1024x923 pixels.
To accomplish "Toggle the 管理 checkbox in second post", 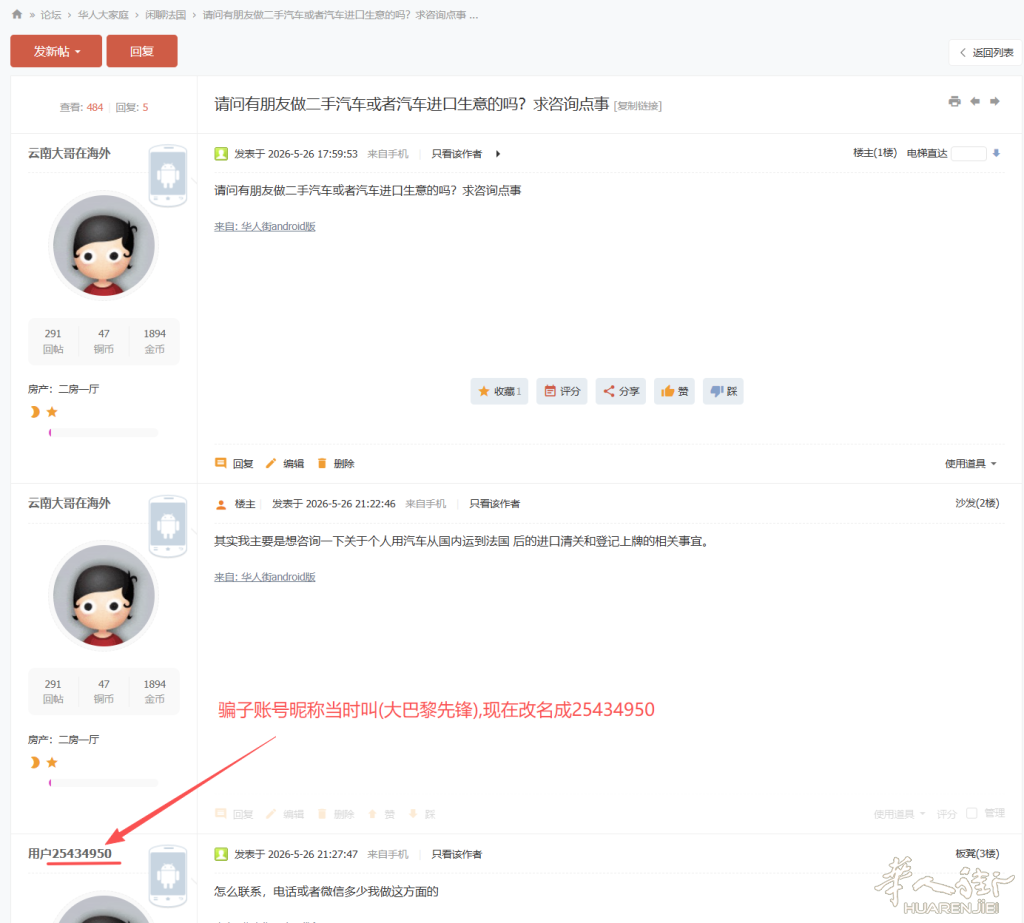I will click(972, 813).
